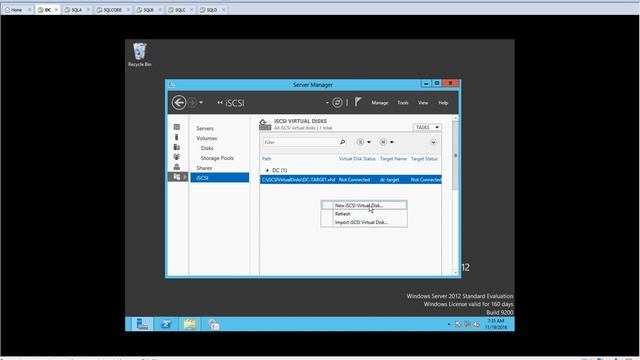The width and height of the screenshot is (640, 360).
Task: Open File Explorer from the taskbar
Action: click(190, 324)
